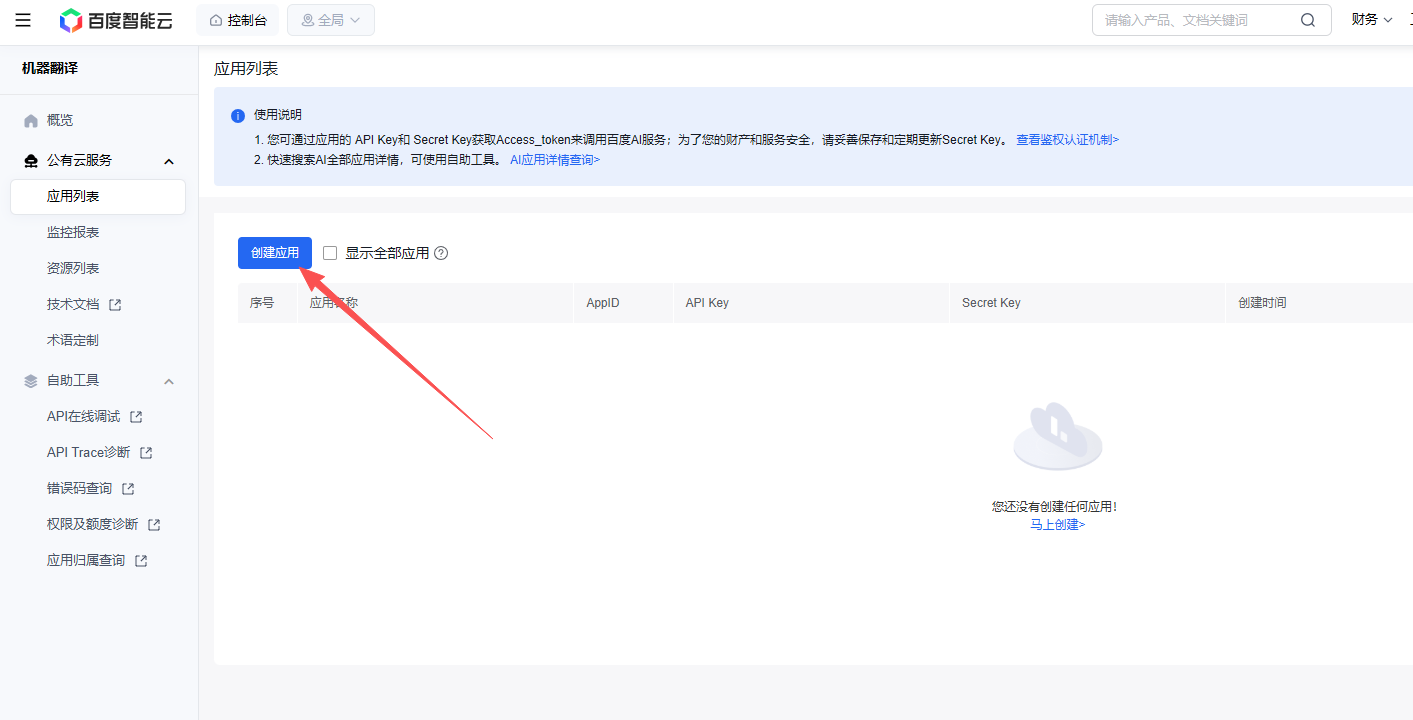The width and height of the screenshot is (1413, 720).
Task: Open the 全局 region dropdown
Action: pyautogui.click(x=330, y=20)
